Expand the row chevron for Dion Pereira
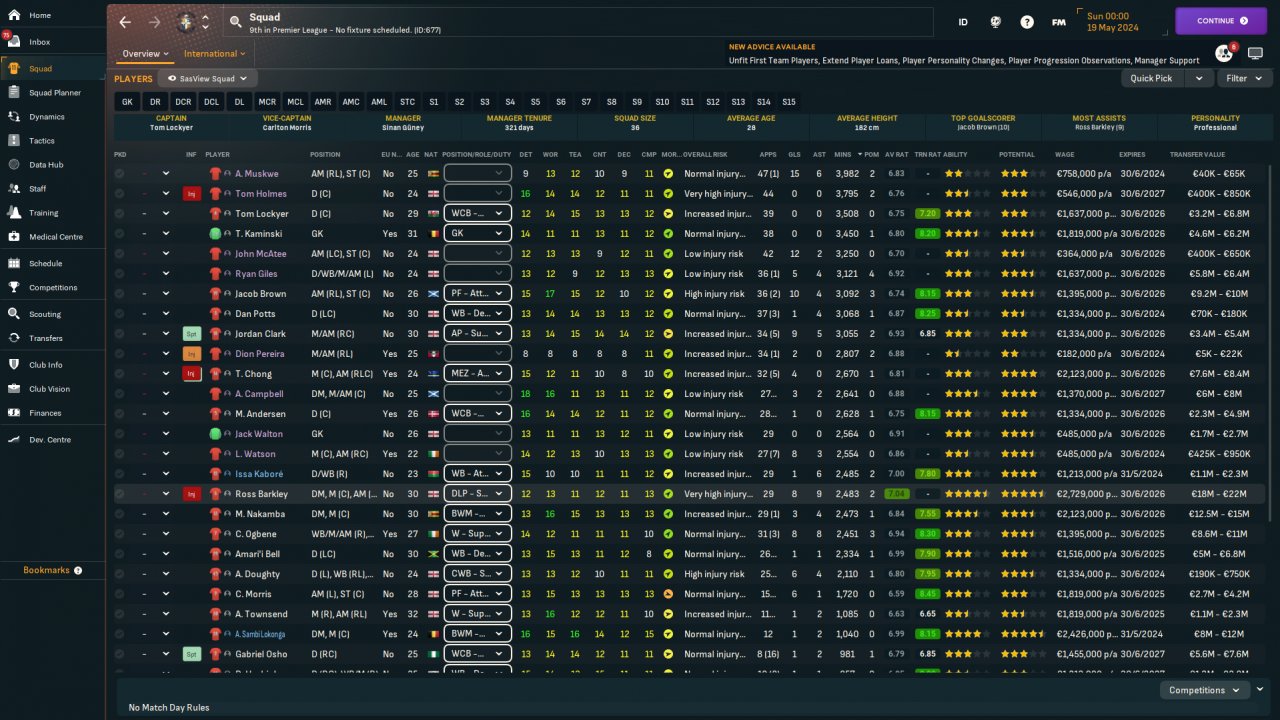The image size is (1280, 720). 166,354
